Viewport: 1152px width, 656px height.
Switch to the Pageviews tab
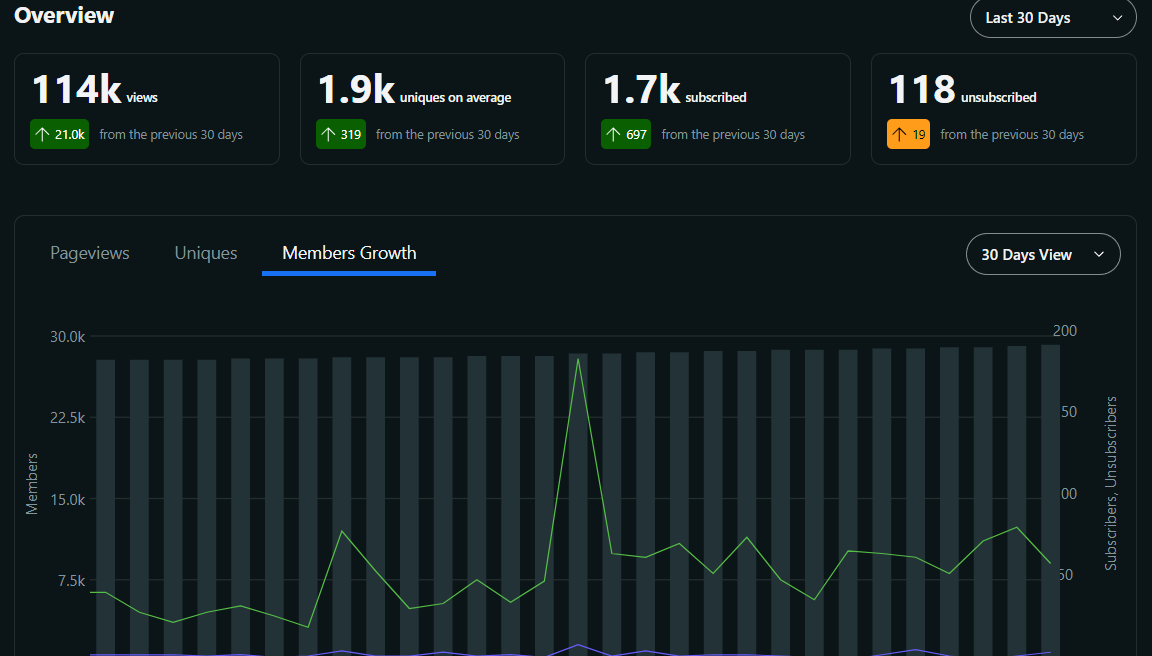click(x=90, y=253)
